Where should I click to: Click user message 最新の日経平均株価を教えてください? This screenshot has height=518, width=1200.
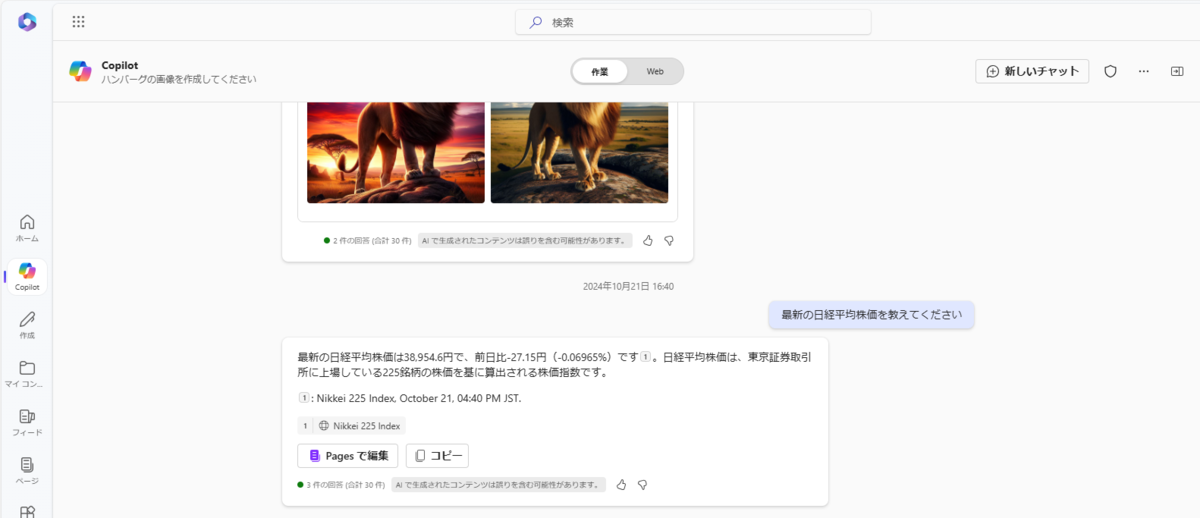tap(871, 314)
